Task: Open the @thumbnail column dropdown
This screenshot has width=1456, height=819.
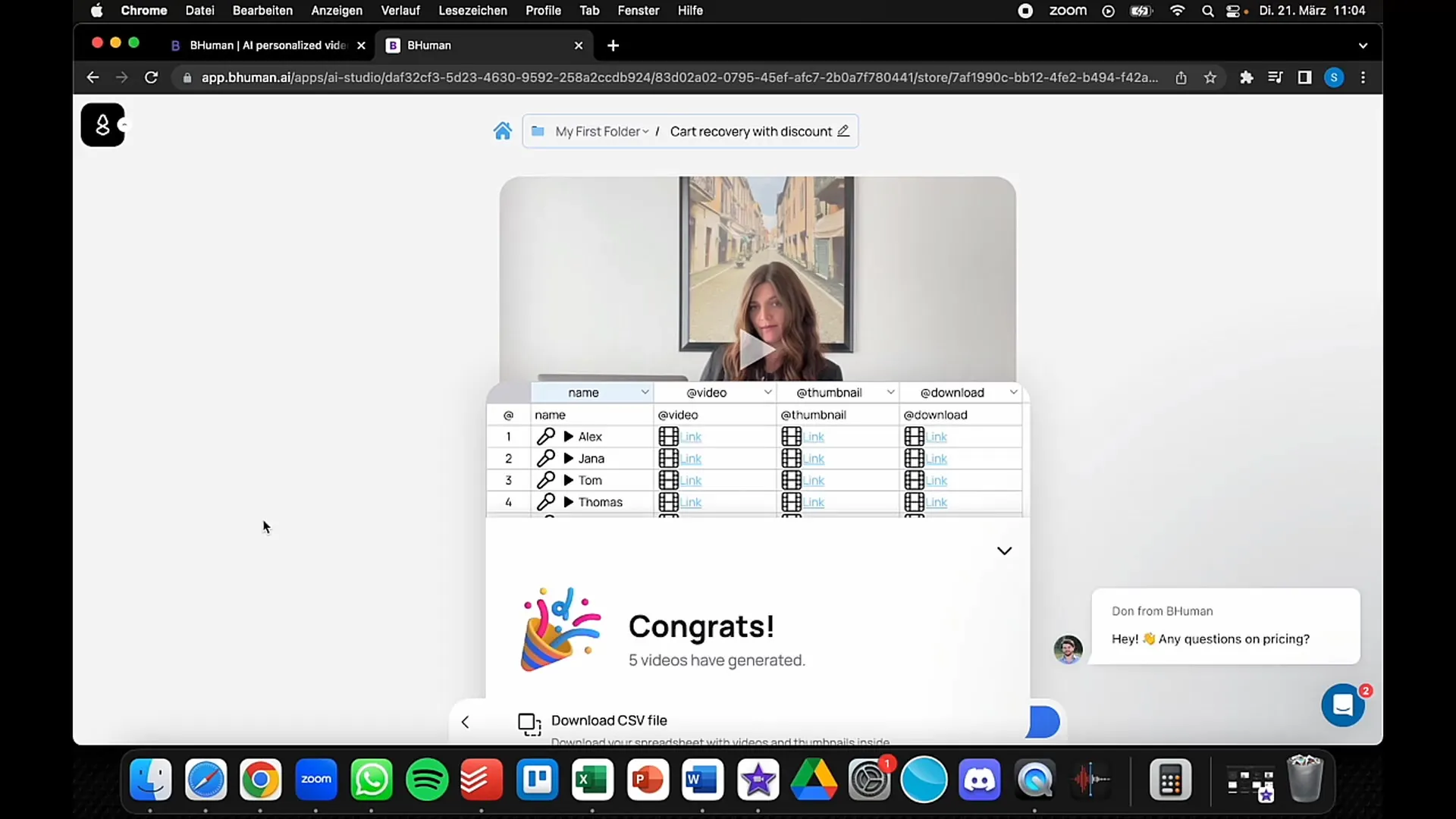Action: (x=890, y=392)
